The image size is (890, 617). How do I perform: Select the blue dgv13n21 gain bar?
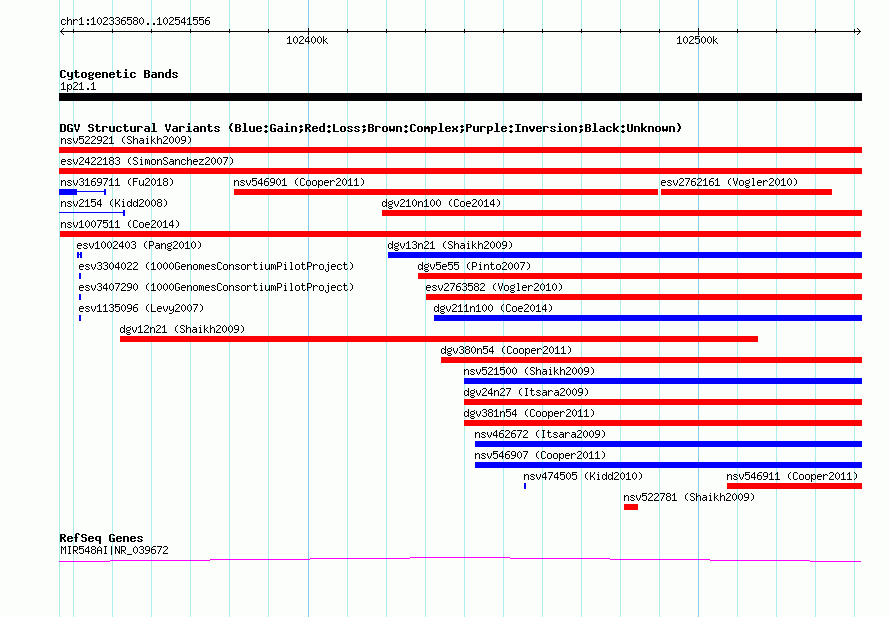[x=625, y=255]
